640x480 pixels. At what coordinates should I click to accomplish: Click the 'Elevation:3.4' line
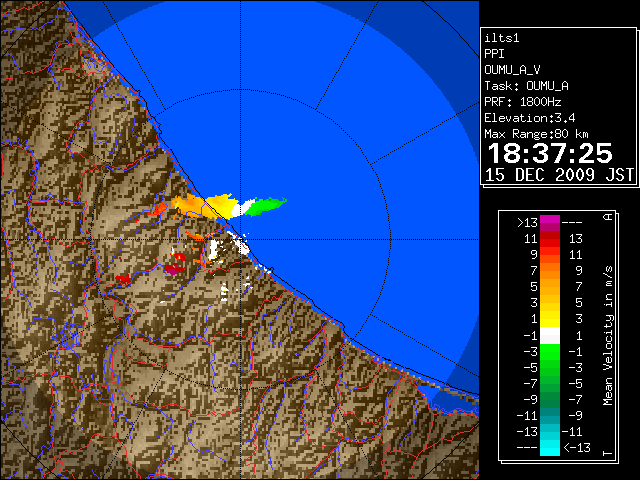pyautogui.click(x=530, y=118)
